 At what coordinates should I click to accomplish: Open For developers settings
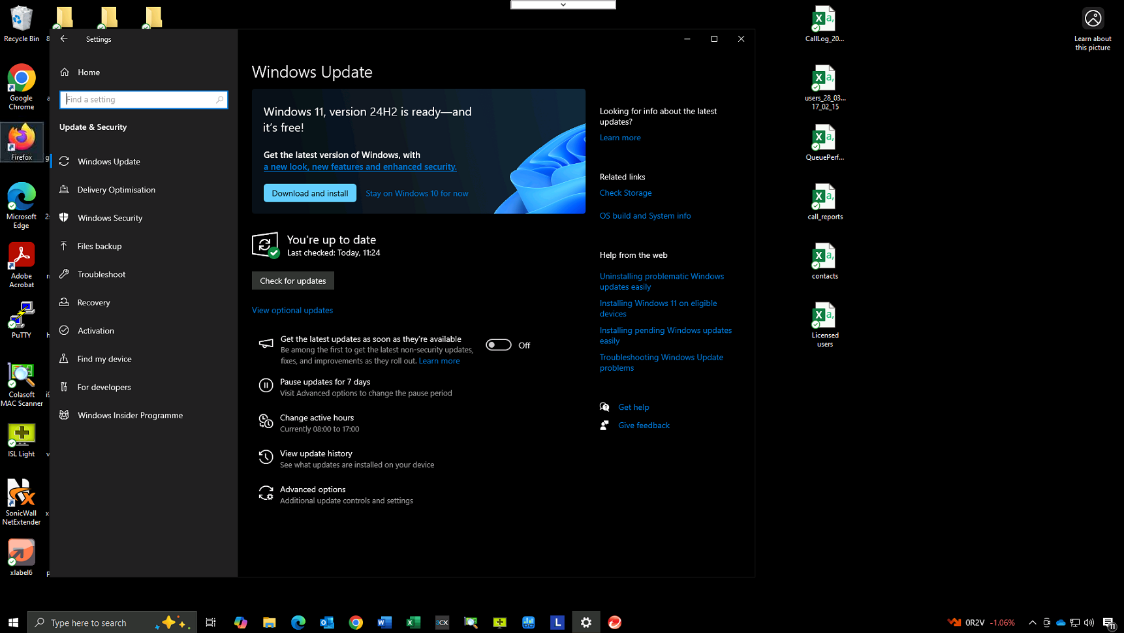tap(104, 387)
